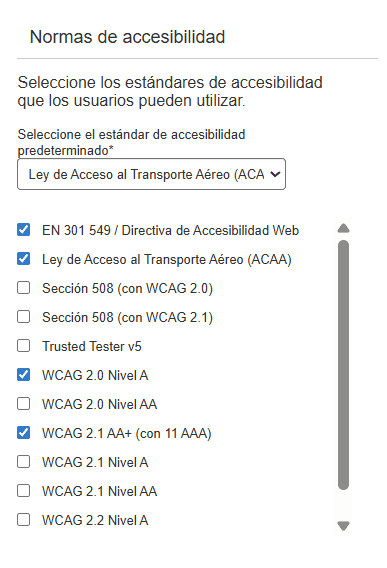The width and height of the screenshot is (387, 568).
Task: Uncheck Ley de Acceso al Transporte Aéreo (ACAA) checkbox
Action: coord(24,259)
